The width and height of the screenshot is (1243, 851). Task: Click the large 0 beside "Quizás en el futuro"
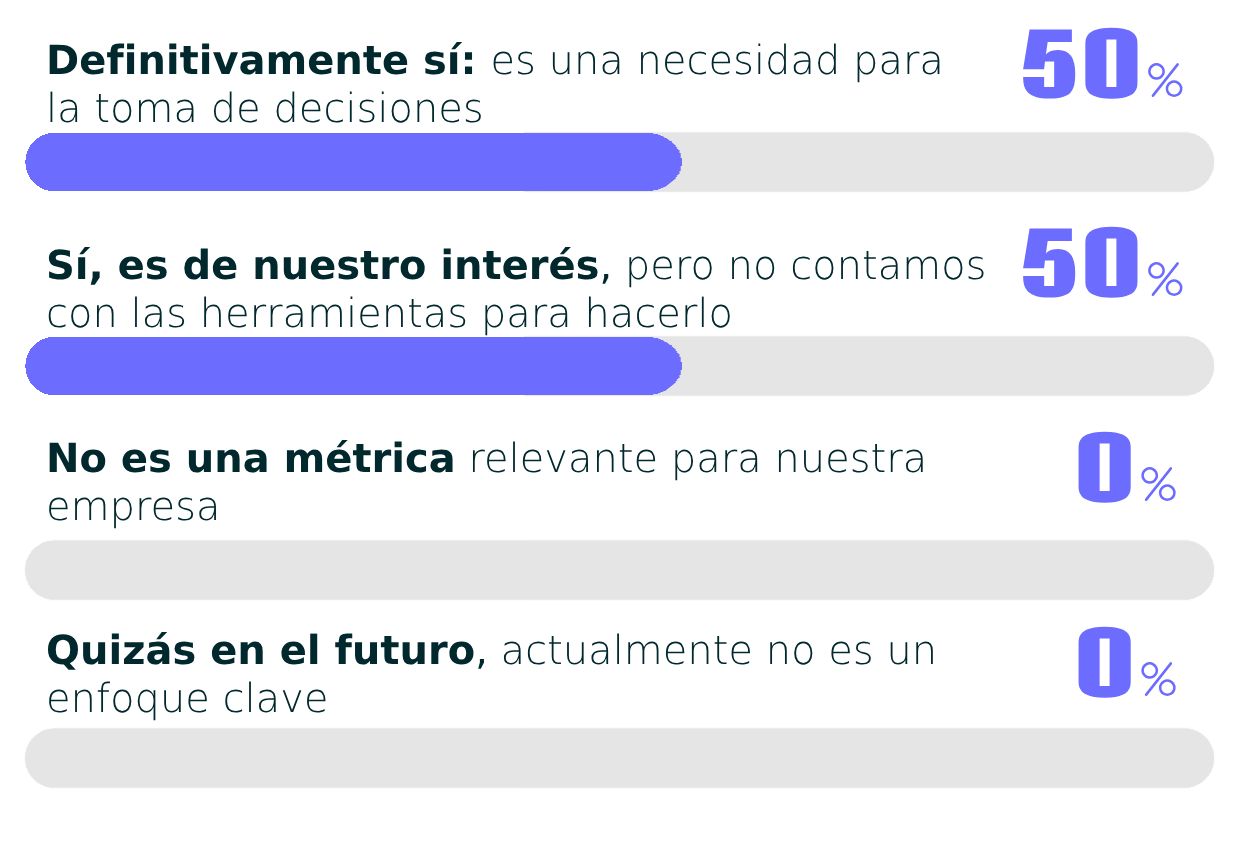tap(1104, 662)
